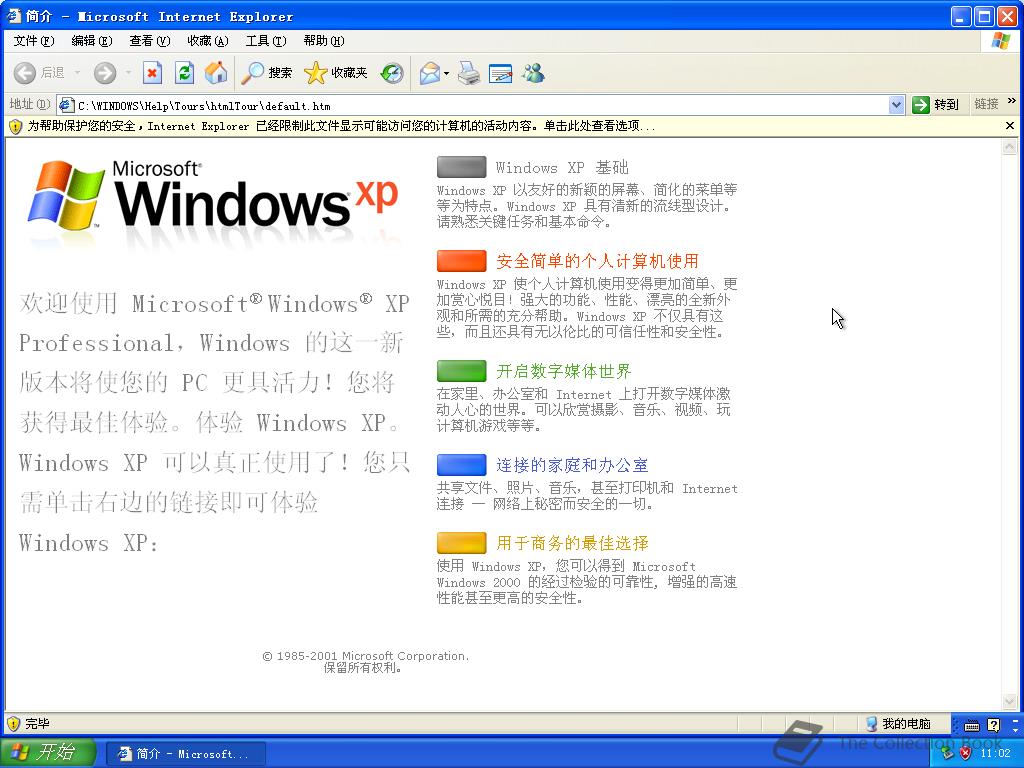Click the network connection tray icon
The height and width of the screenshot is (768, 1024).
[x=948, y=753]
